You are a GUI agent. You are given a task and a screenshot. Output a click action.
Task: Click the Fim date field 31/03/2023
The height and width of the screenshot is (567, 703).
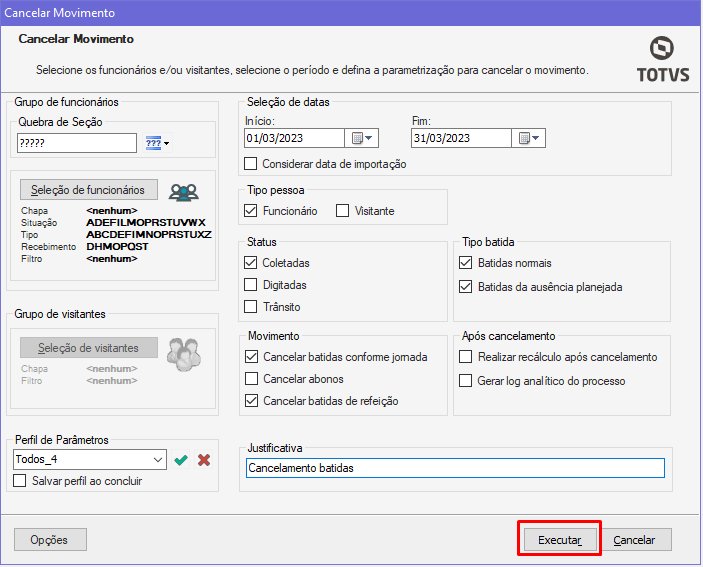coord(461,138)
